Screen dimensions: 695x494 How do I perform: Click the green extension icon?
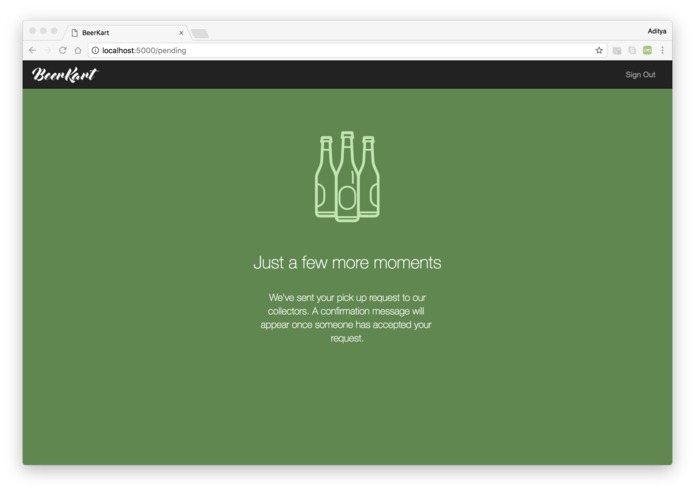pyautogui.click(x=647, y=50)
